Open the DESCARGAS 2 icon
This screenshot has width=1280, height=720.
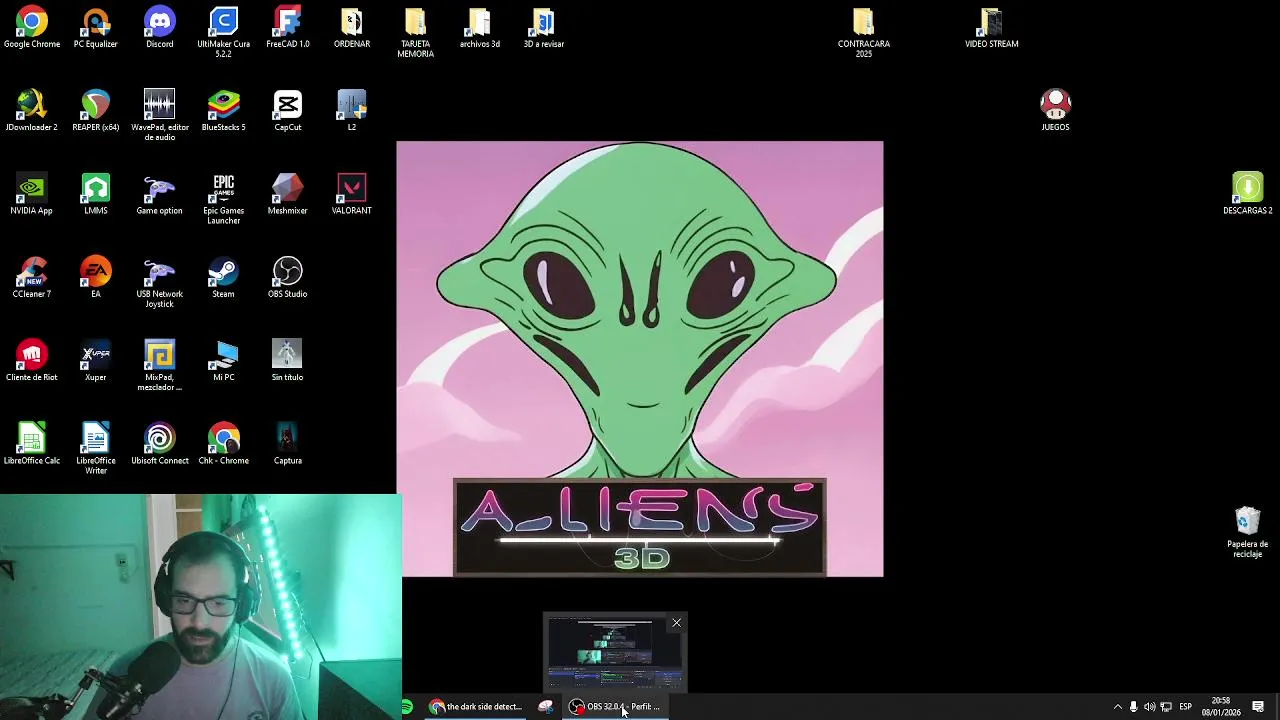(x=1247, y=194)
